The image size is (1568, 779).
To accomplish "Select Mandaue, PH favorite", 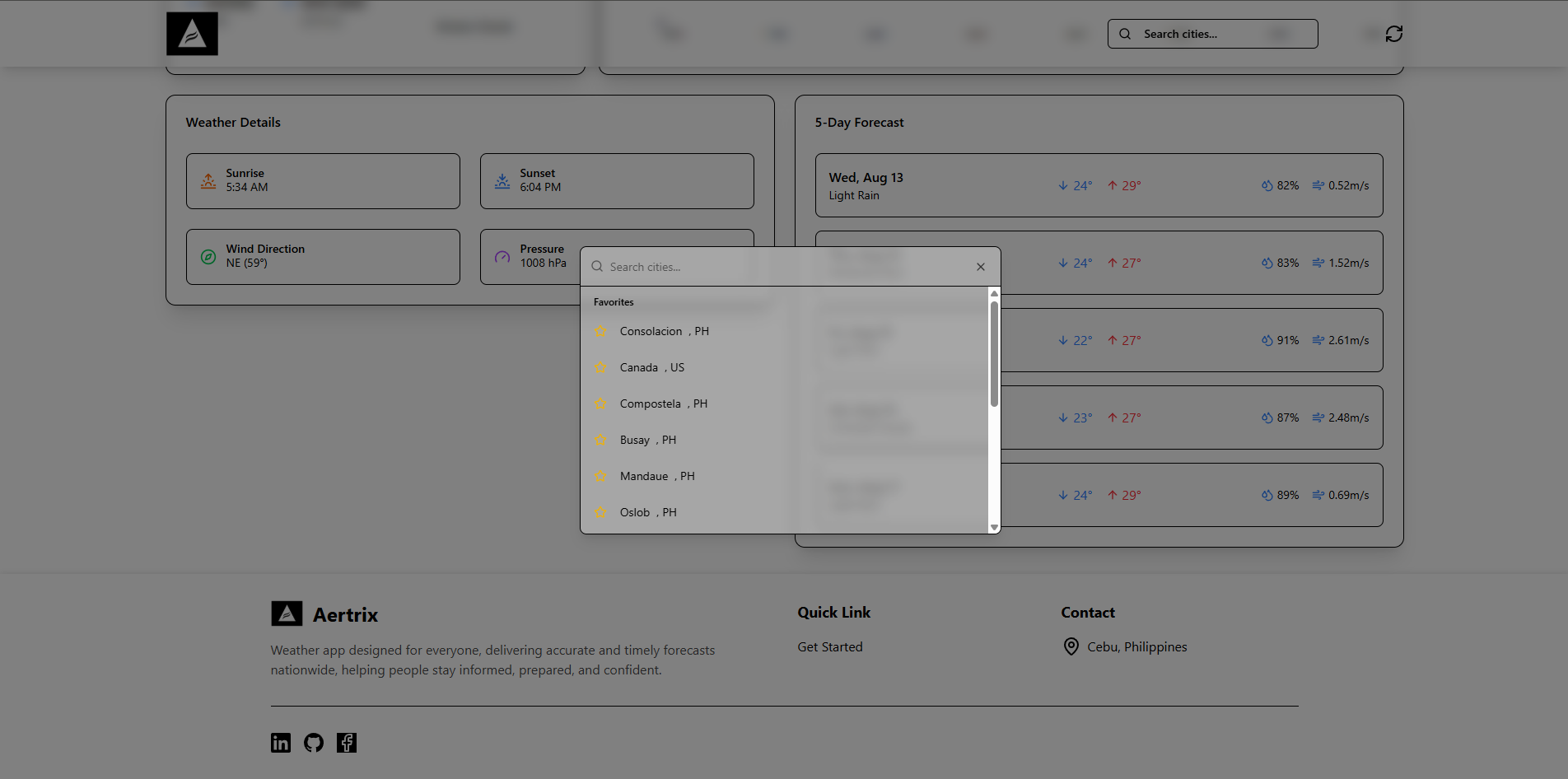I will click(x=785, y=476).
